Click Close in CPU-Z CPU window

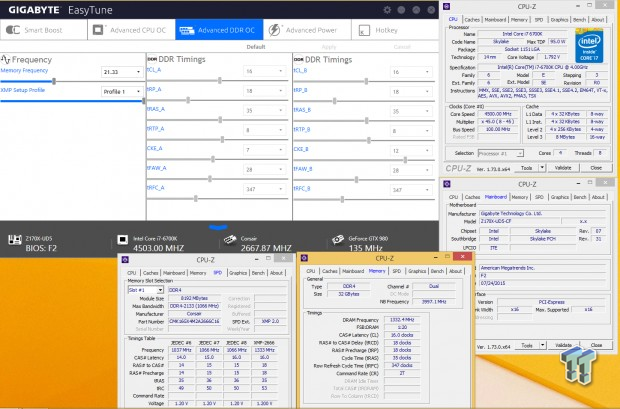[596, 168]
